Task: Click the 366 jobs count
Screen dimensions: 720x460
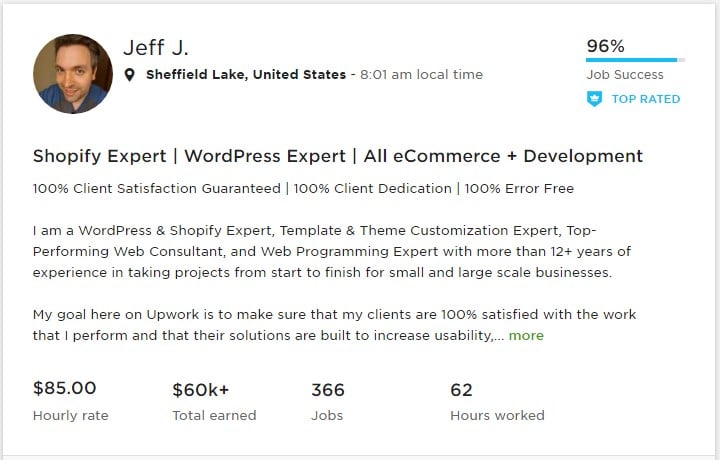Action: [328, 390]
